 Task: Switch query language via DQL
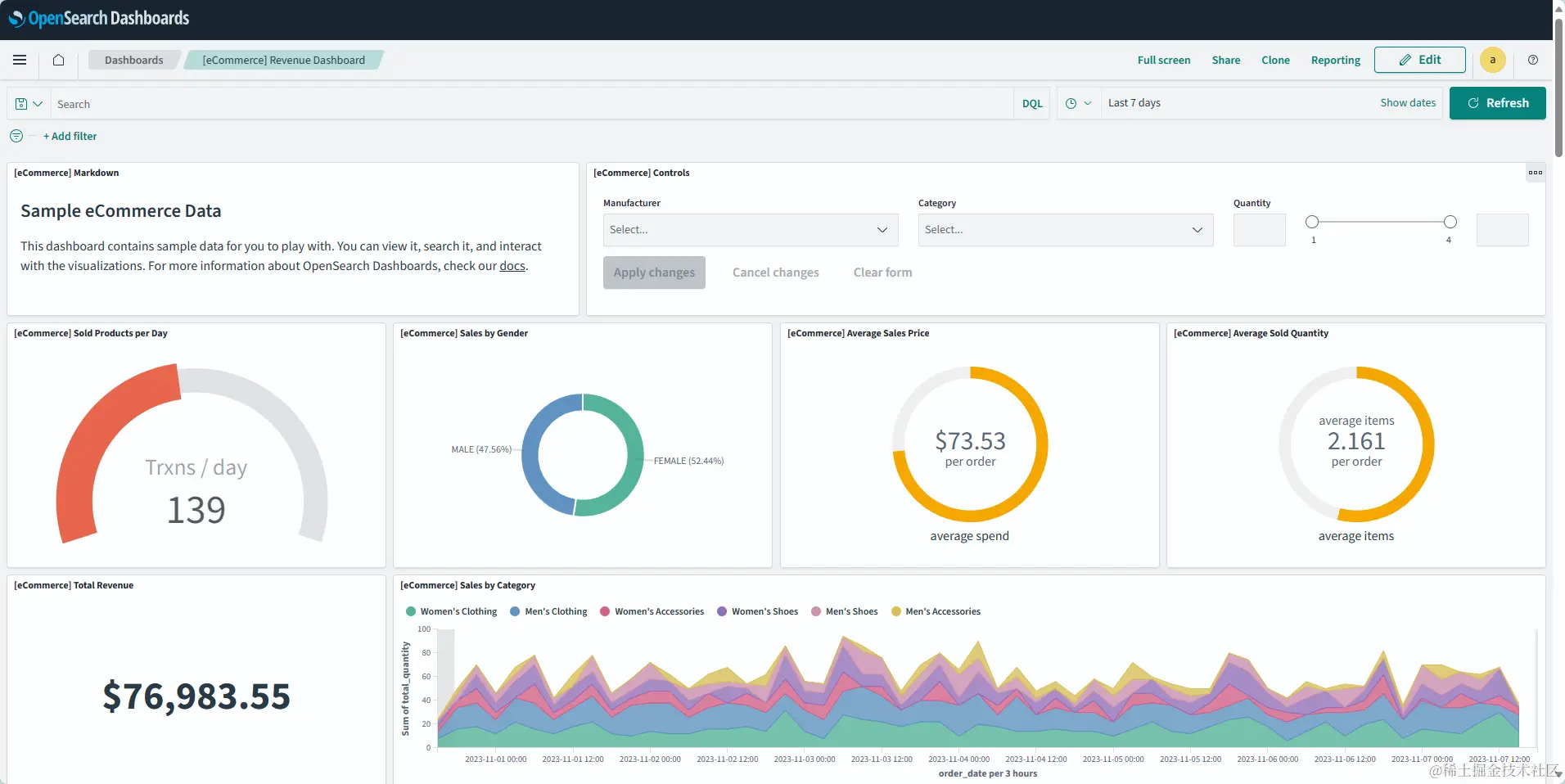pos(1032,104)
